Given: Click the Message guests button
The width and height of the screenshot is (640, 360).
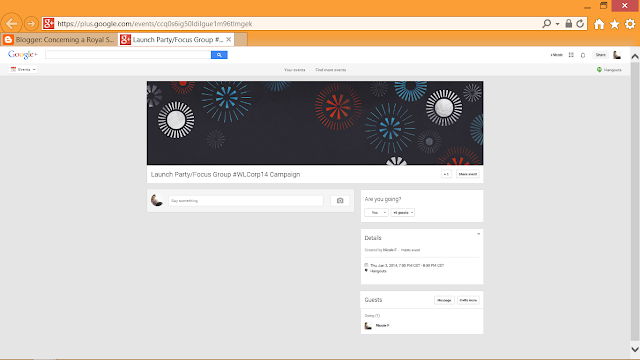Looking at the screenshot, I should 444,300.
